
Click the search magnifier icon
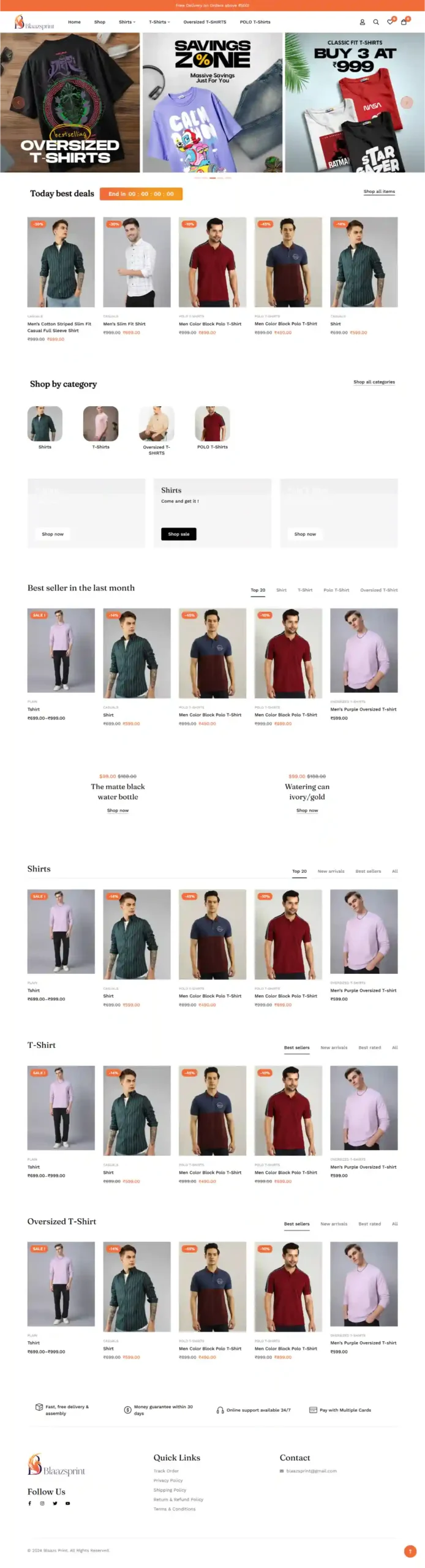tap(376, 22)
